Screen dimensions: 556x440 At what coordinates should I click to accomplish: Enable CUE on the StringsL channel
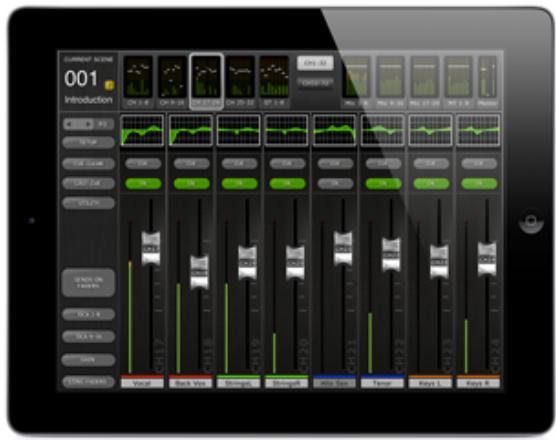(x=239, y=163)
